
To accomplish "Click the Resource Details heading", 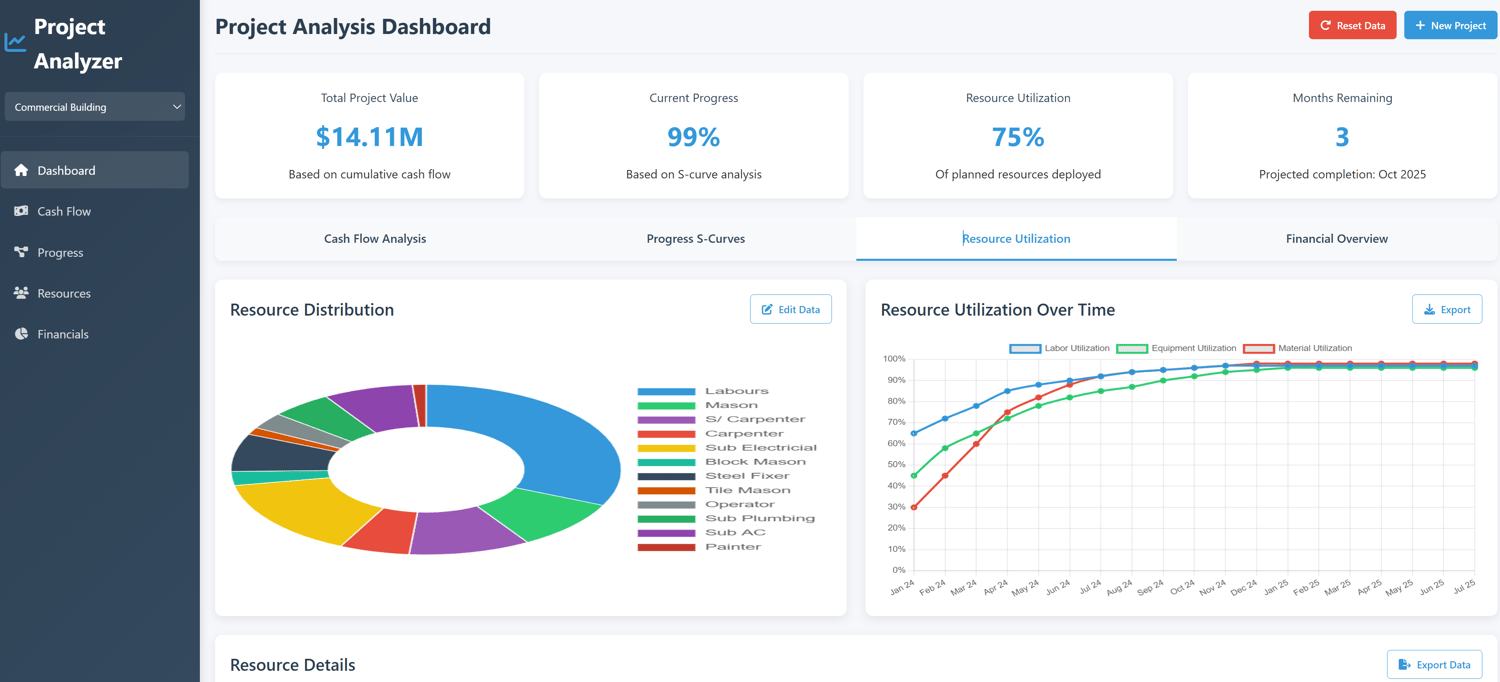I will click(293, 665).
